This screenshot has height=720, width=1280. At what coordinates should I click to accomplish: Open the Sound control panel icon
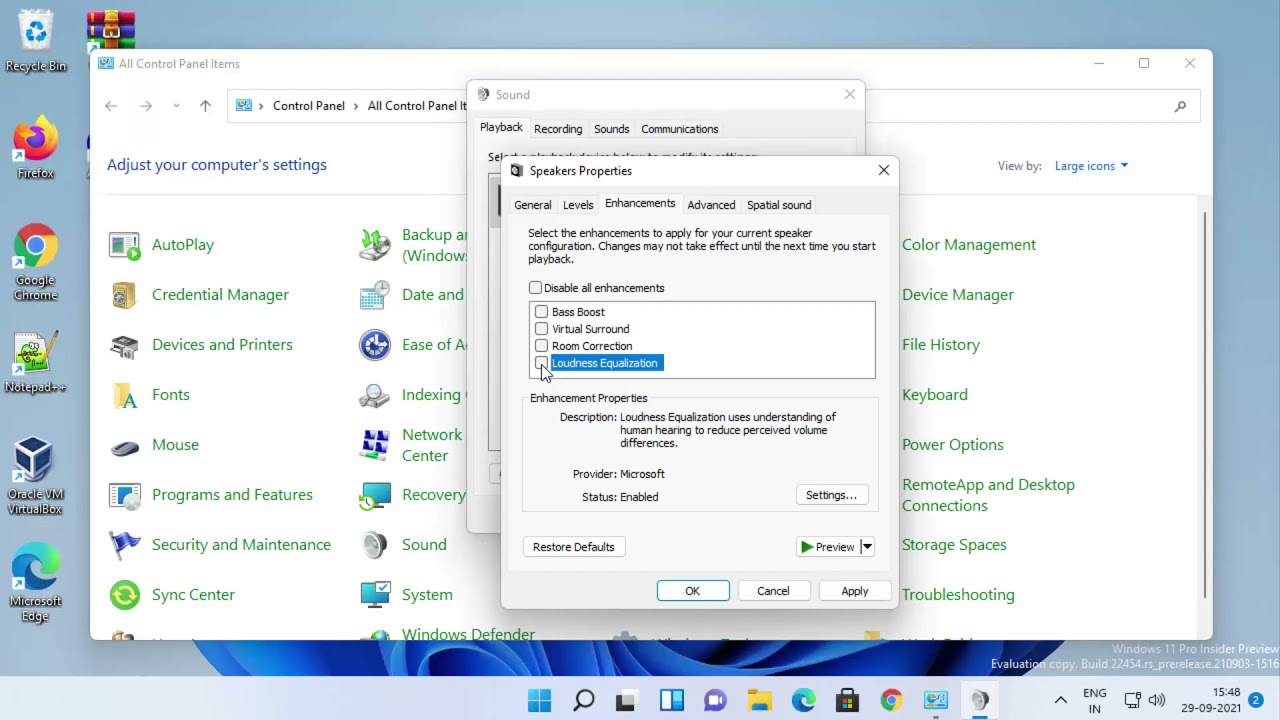(375, 545)
